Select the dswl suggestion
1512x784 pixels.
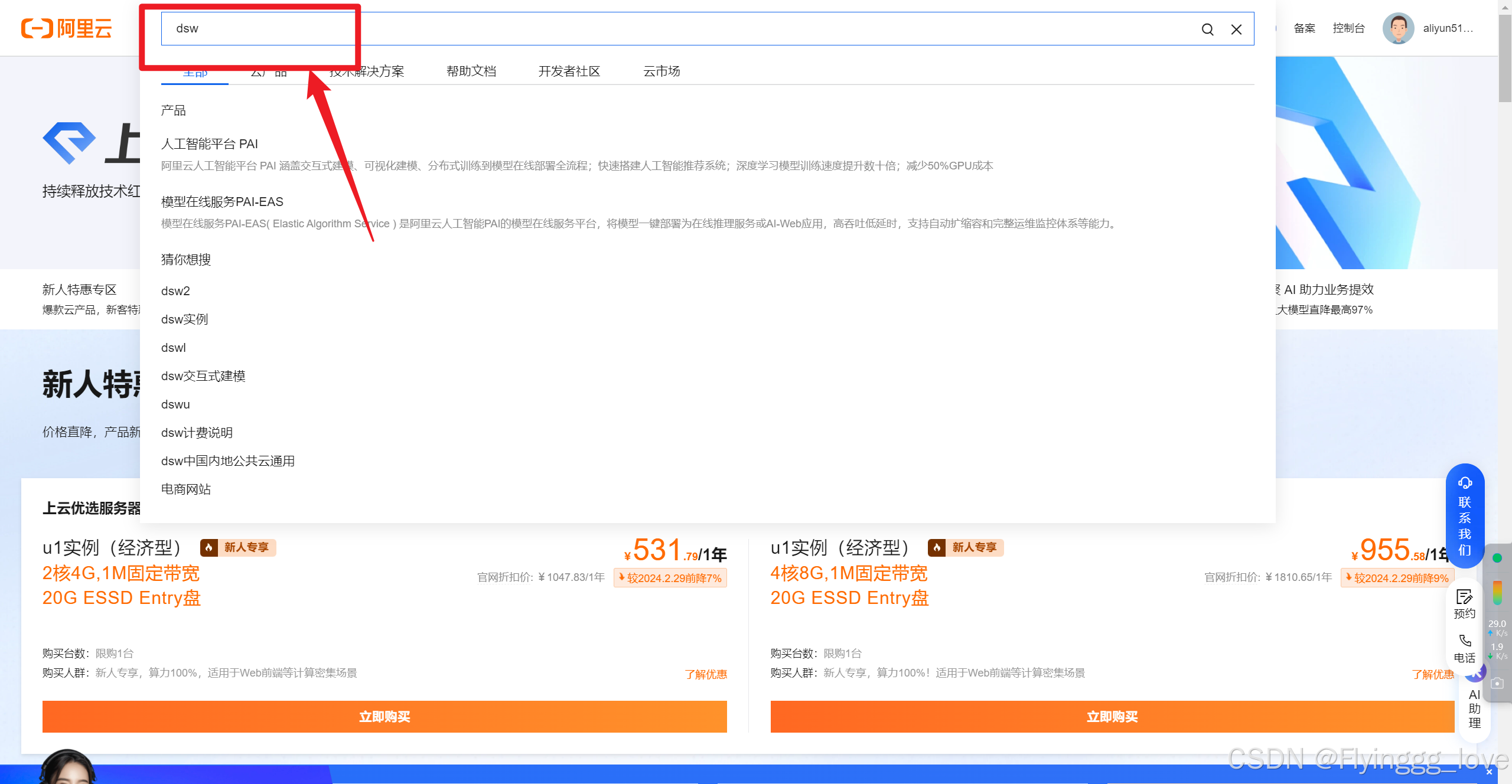coord(173,348)
